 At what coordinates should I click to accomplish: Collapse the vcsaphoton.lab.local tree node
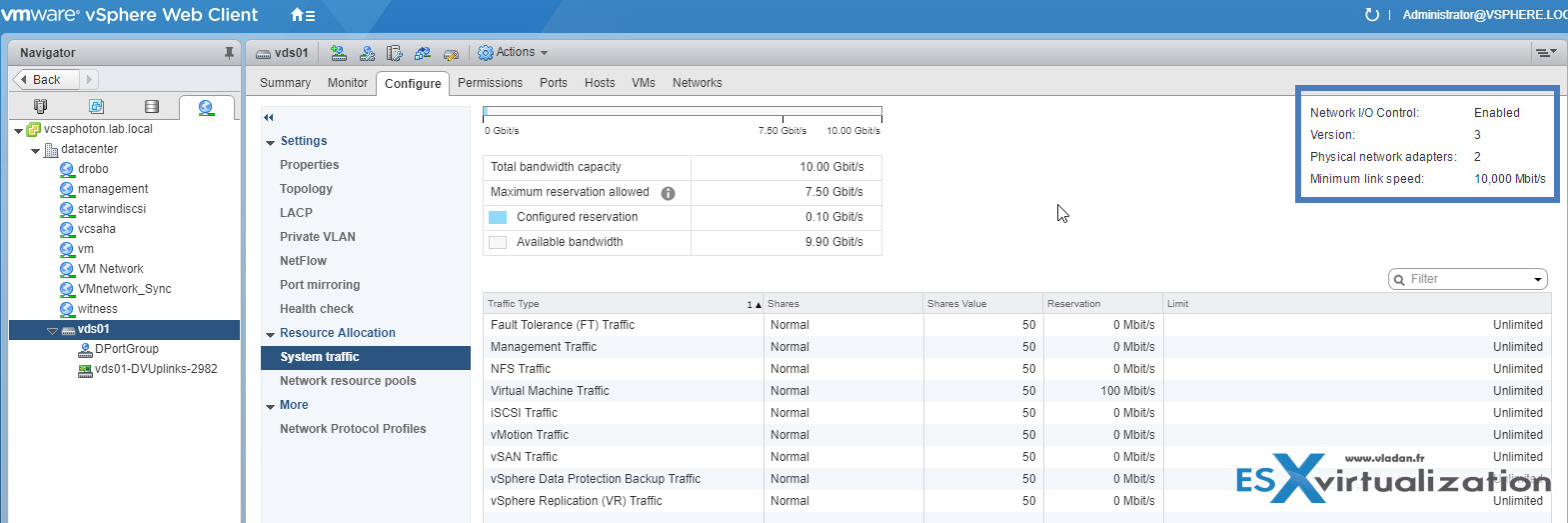point(18,130)
